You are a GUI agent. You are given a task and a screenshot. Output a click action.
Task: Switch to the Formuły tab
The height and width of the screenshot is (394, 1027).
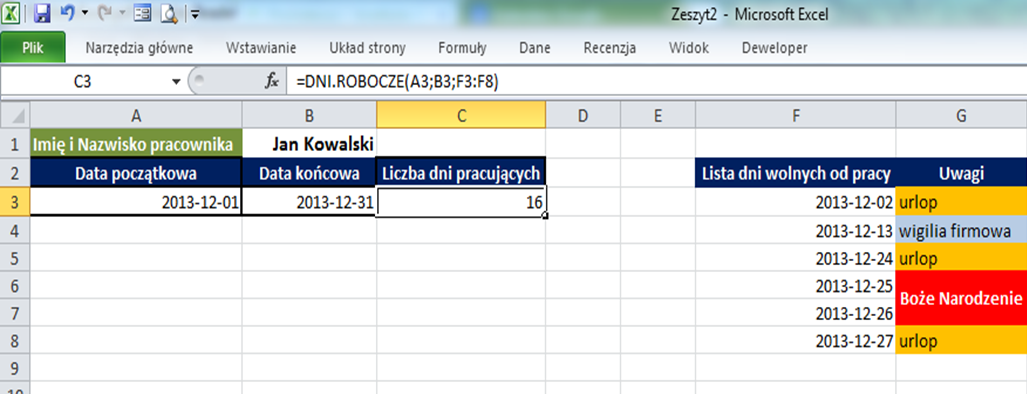pyautogui.click(x=462, y=48)
